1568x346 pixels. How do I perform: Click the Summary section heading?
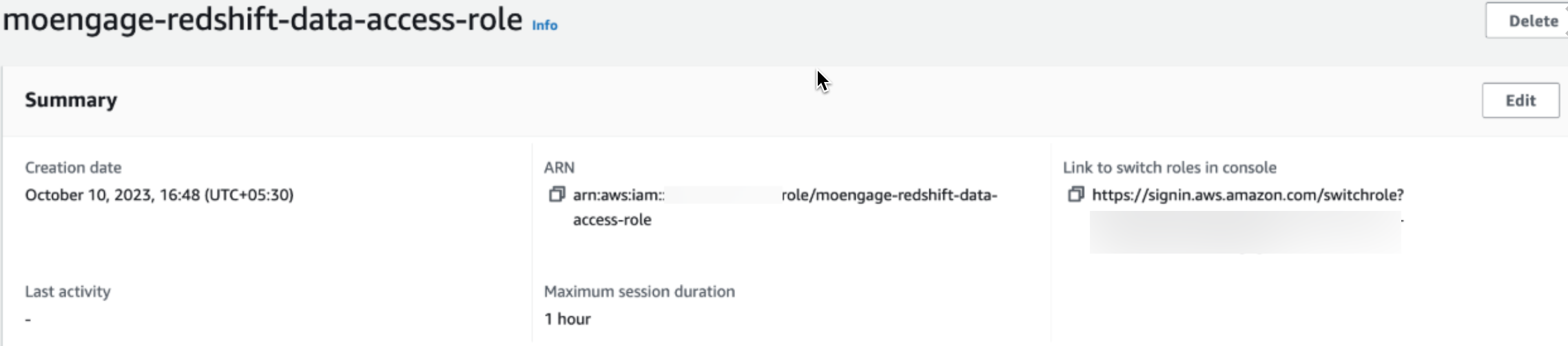71,101
